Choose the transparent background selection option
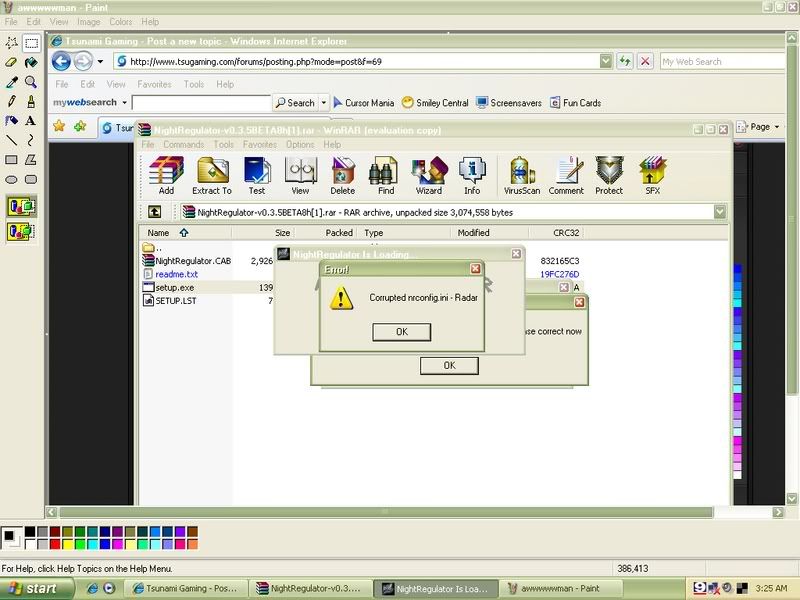 tap(20, 231)
